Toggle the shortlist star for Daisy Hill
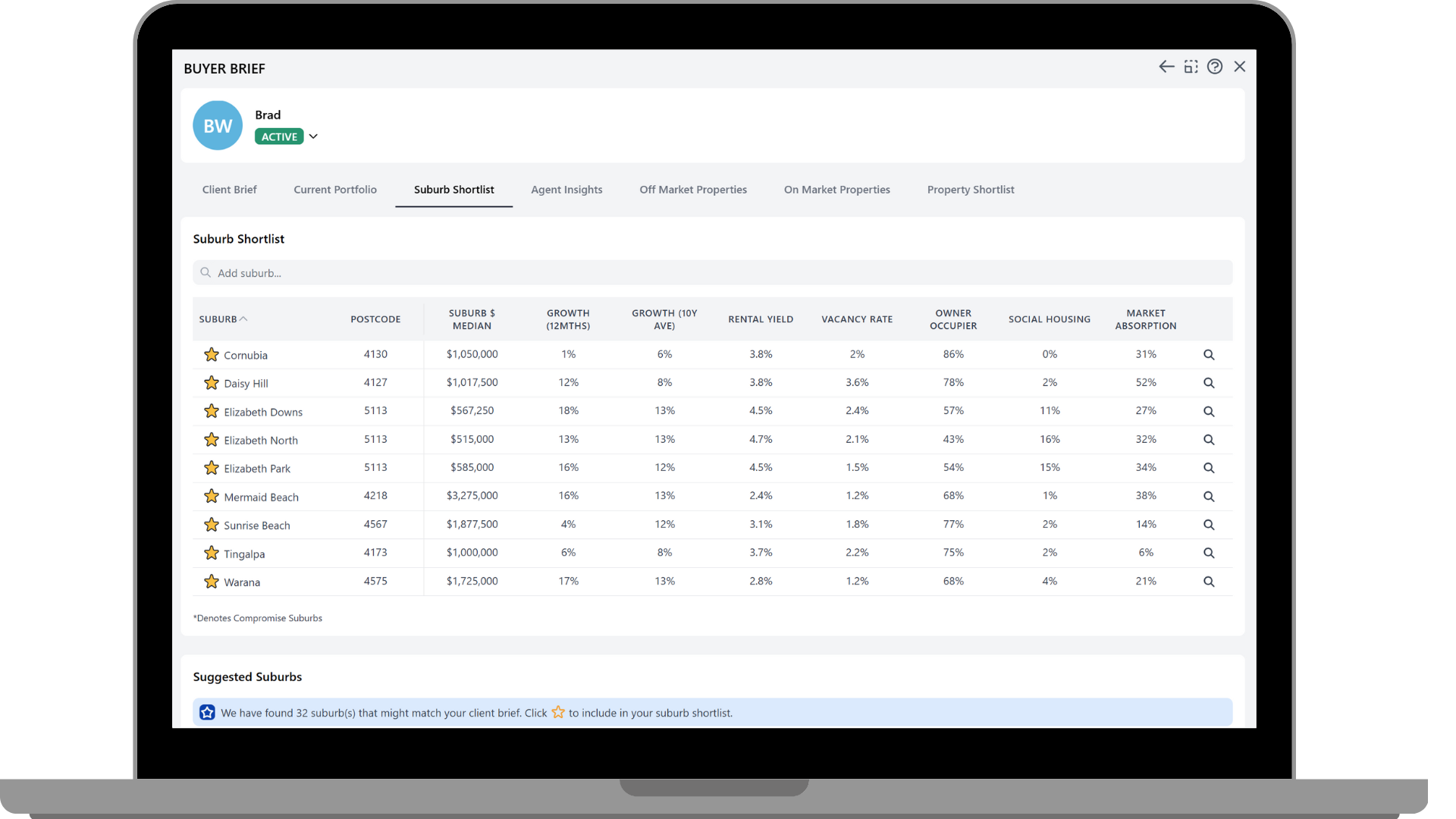The image size is (1456, 819). pyautogui.click(x=211, y=383)
